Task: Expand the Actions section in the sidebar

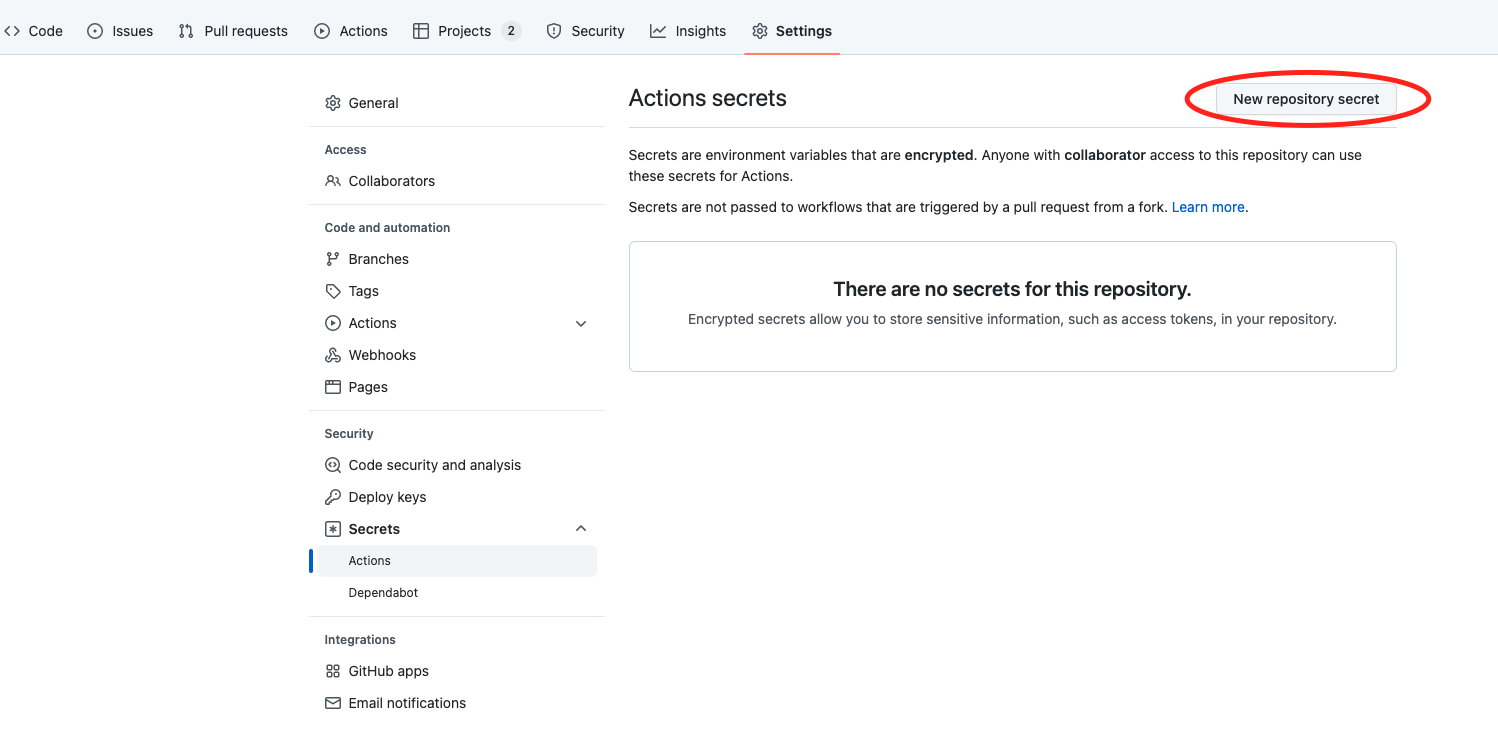Action: point(581,323)
